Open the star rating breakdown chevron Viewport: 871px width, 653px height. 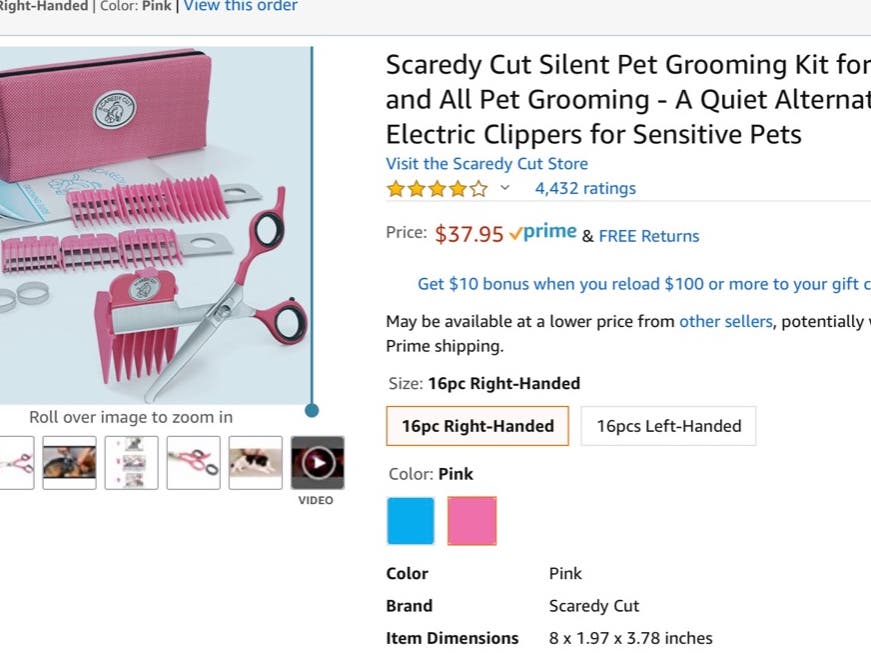click(504, 188)
